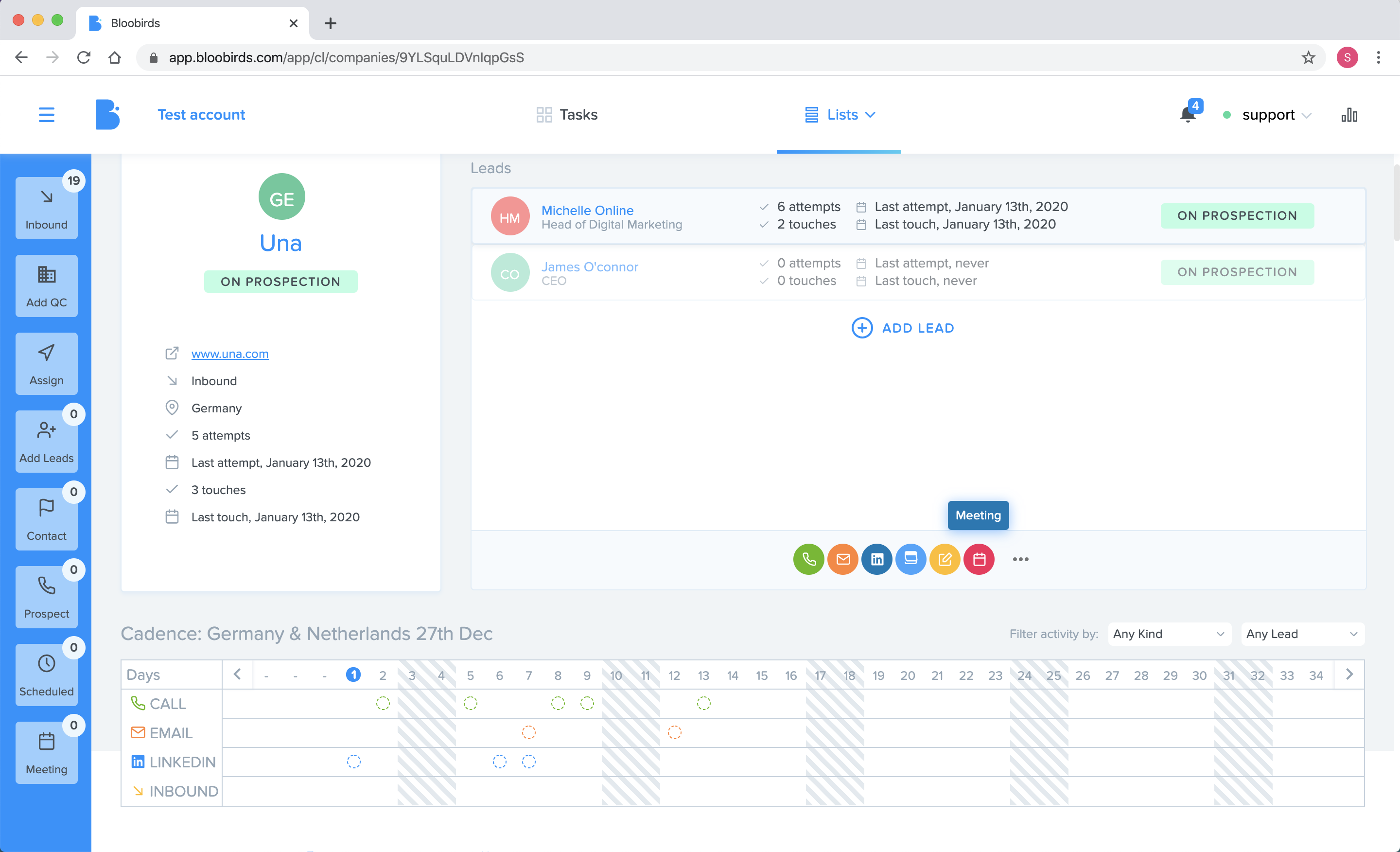Open the Any Kind activity filter
Screen dimensions: 1400x852
(1169, 634)
